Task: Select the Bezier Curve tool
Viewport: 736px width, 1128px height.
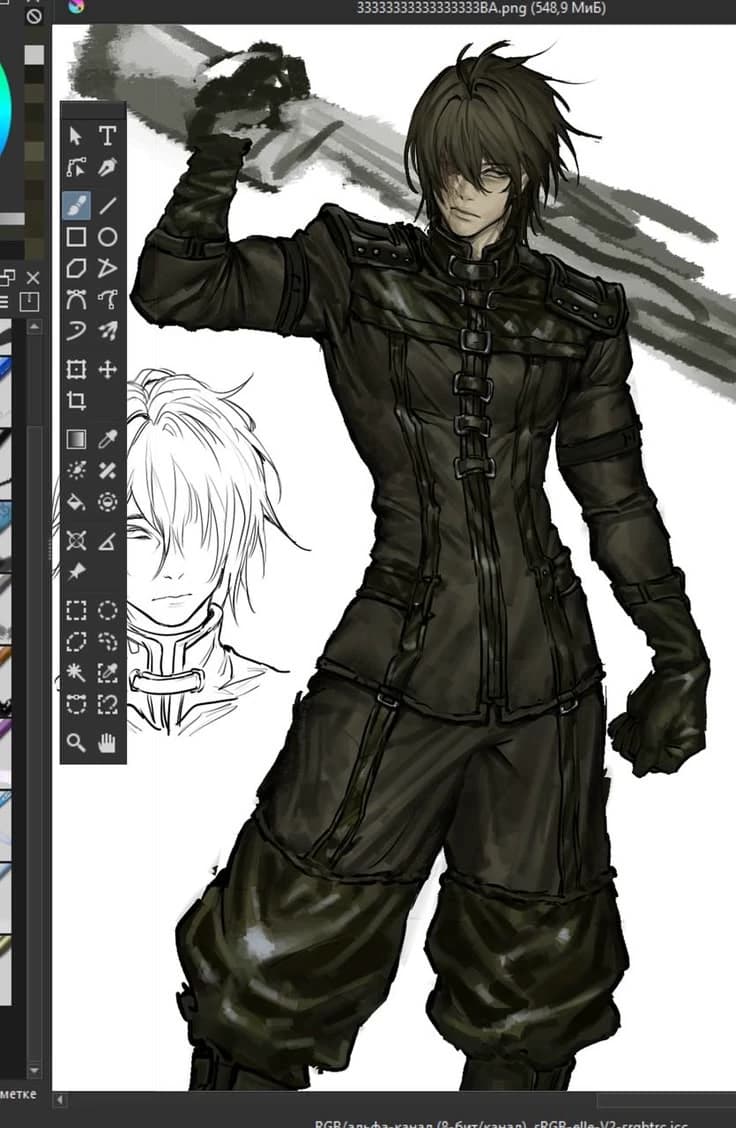Action: (76, 299)
